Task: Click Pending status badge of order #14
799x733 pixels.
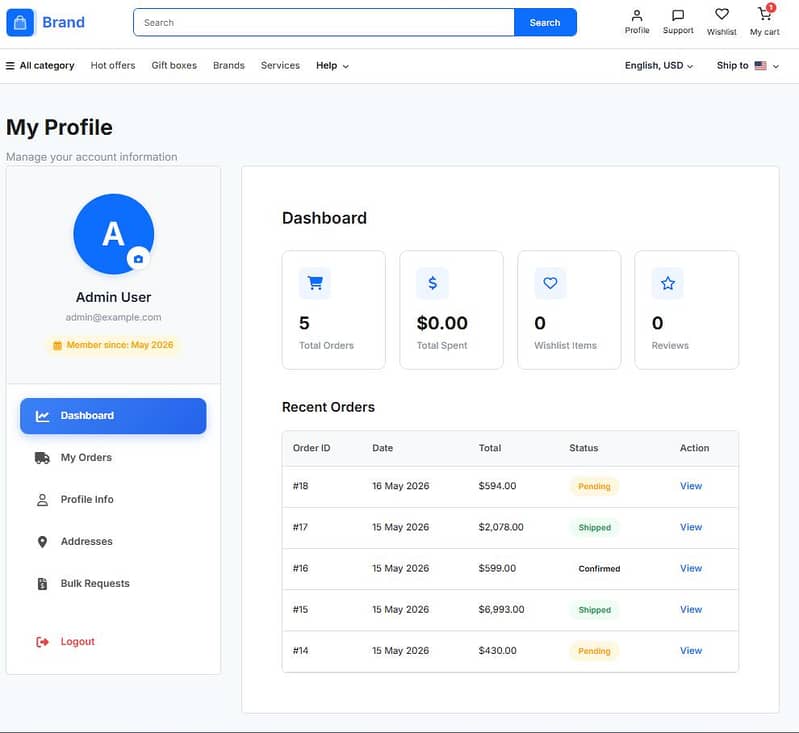Action: [x=594, y=651]
